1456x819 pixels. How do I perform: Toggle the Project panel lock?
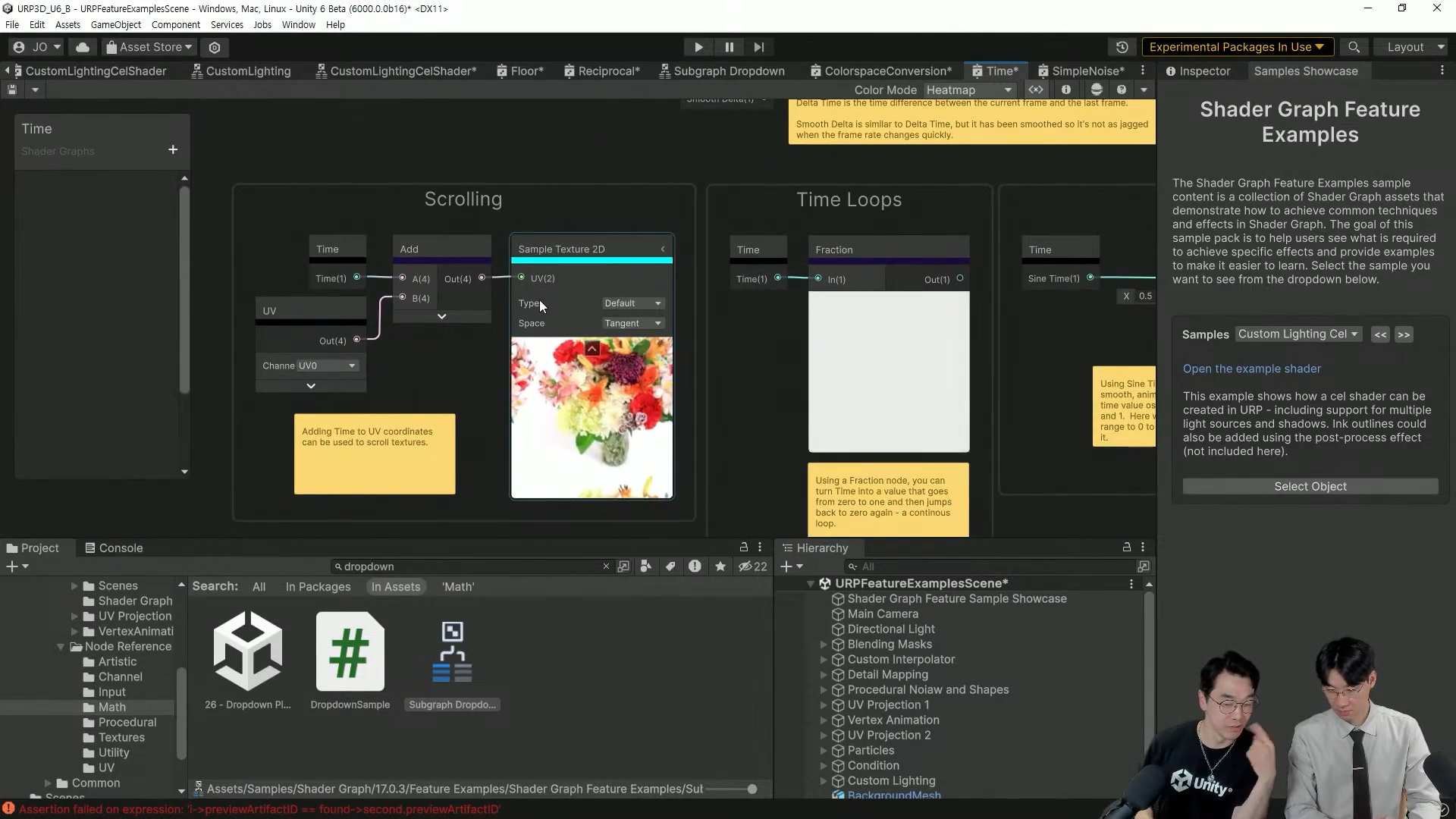click(x=744, y=547)
